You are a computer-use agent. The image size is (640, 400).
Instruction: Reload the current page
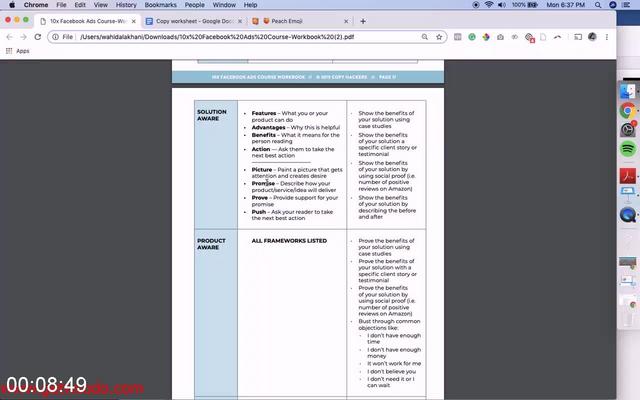[38, 37]
